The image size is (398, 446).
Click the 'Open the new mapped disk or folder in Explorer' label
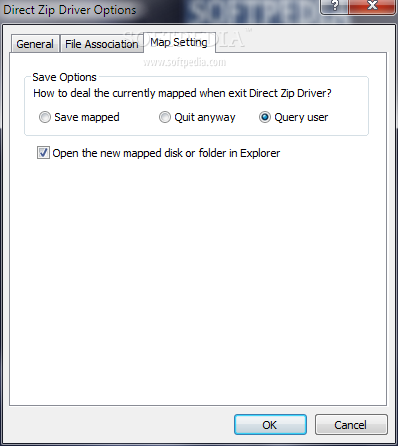[166, 153]
